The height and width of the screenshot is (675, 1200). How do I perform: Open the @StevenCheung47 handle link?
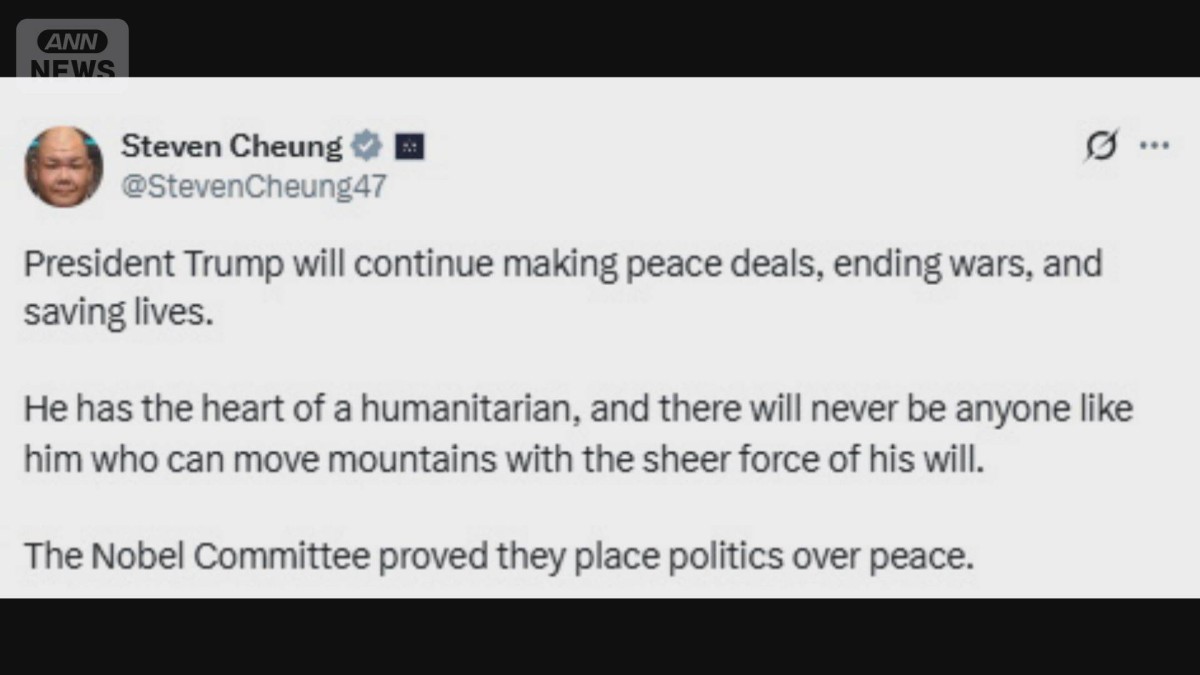(253, 187)
